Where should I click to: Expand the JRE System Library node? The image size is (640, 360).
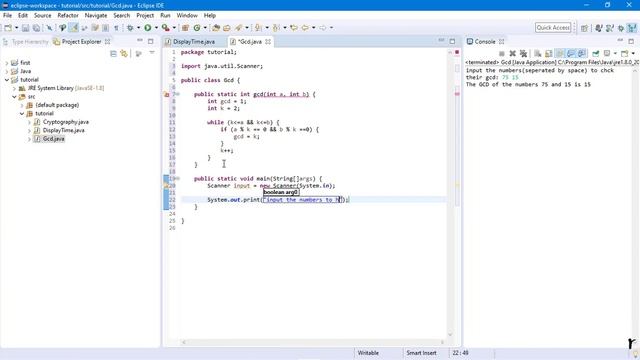tap(14, 88)
